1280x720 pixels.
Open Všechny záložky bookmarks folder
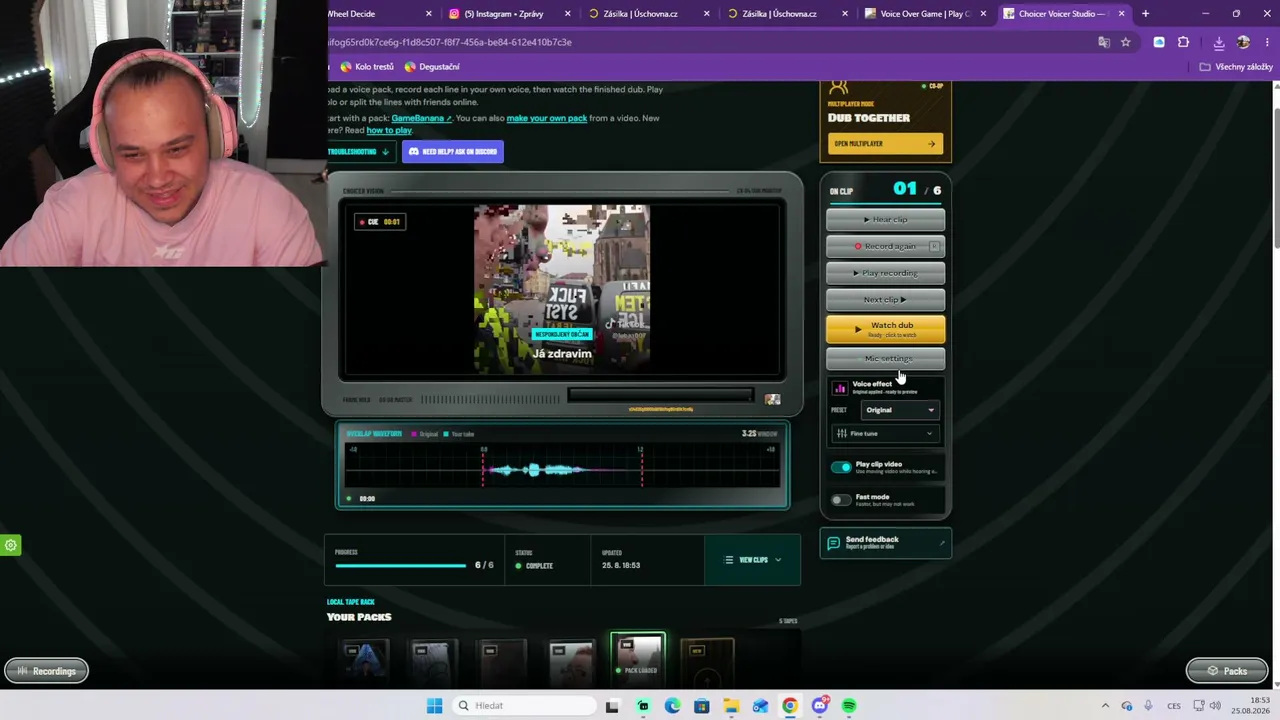(1236, 67)
